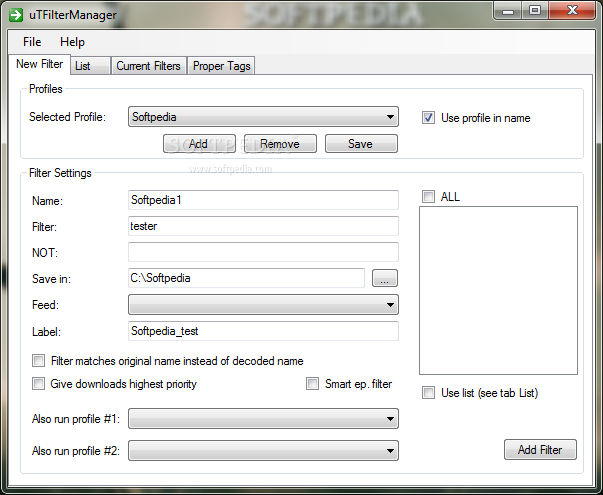603x495 pixels.
Task: Switch to the New Filter tab
Action: point(39,64)
